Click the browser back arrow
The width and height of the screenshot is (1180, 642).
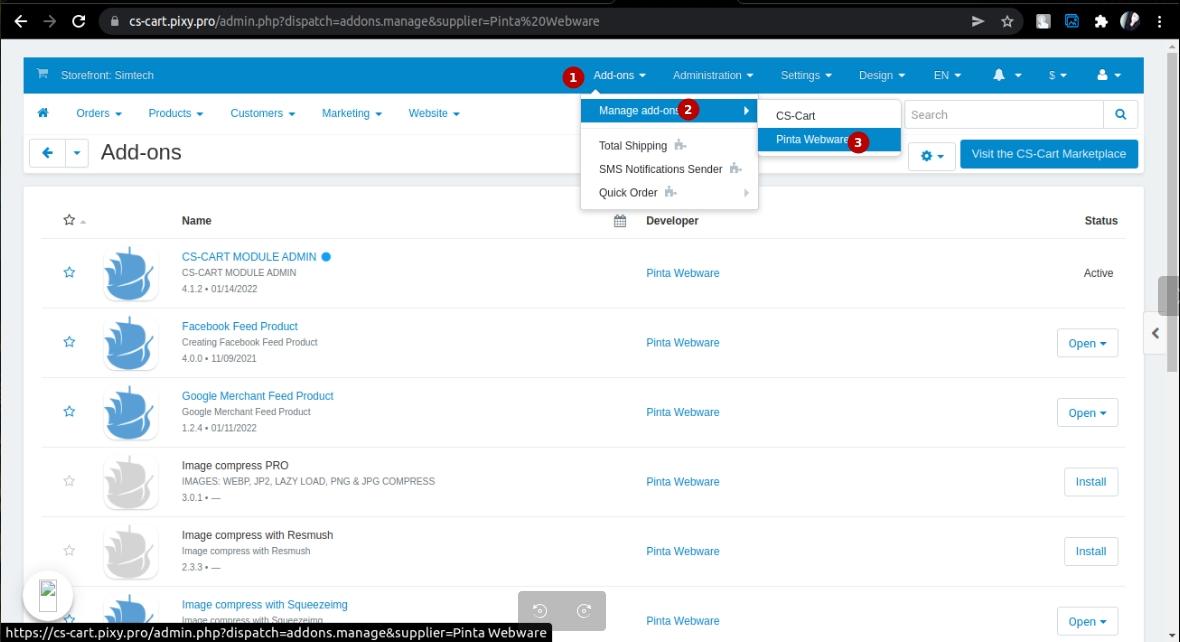[x=20, y=21]
